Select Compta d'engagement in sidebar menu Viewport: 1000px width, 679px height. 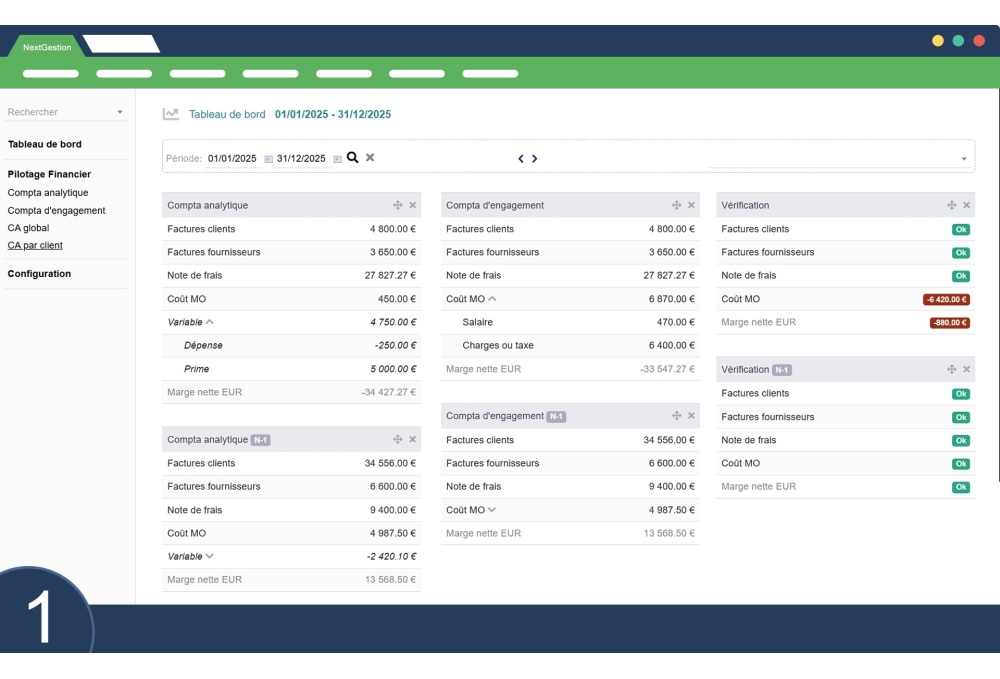point(56,211)
